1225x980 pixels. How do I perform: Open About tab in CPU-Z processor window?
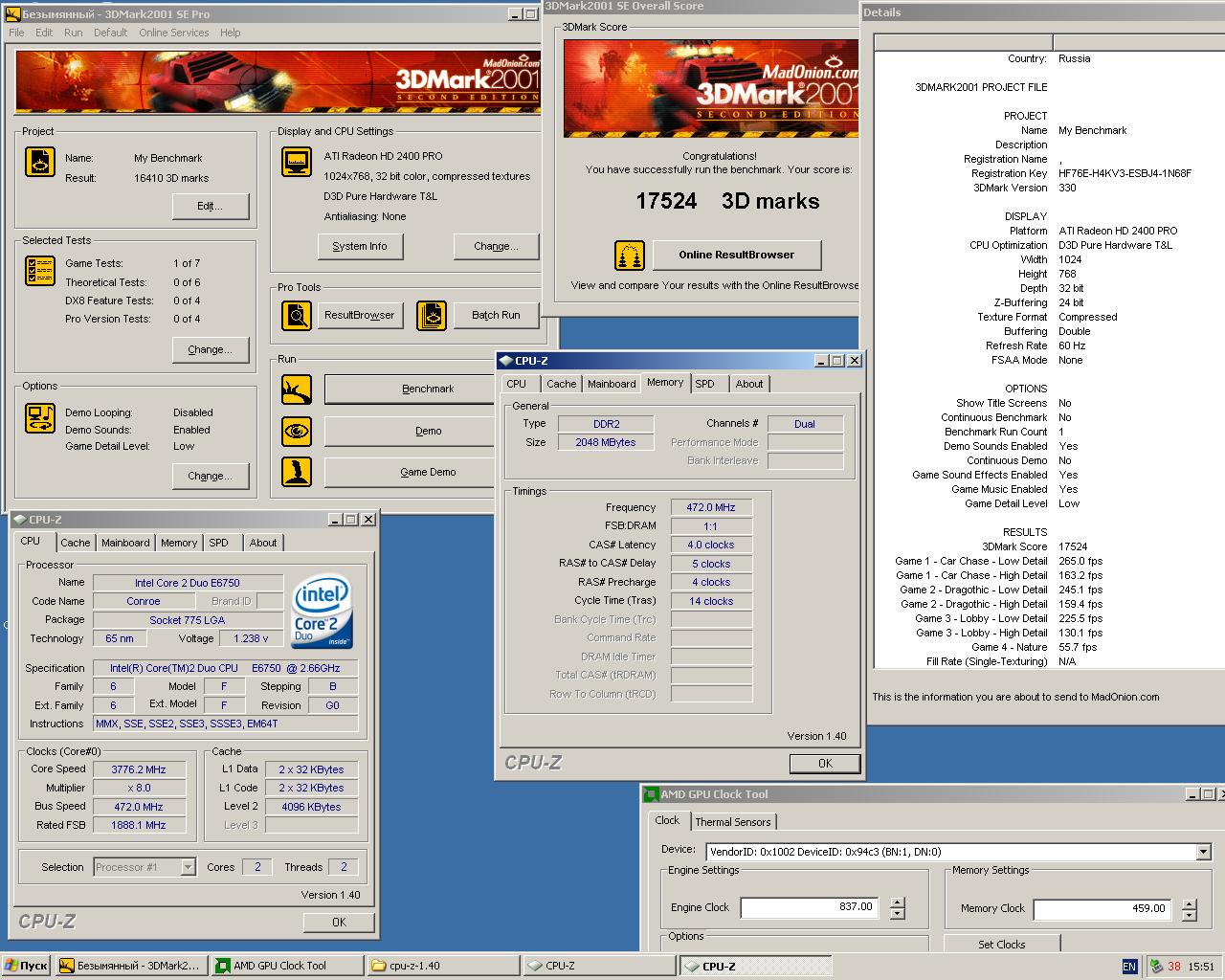[x=263, y=543]
